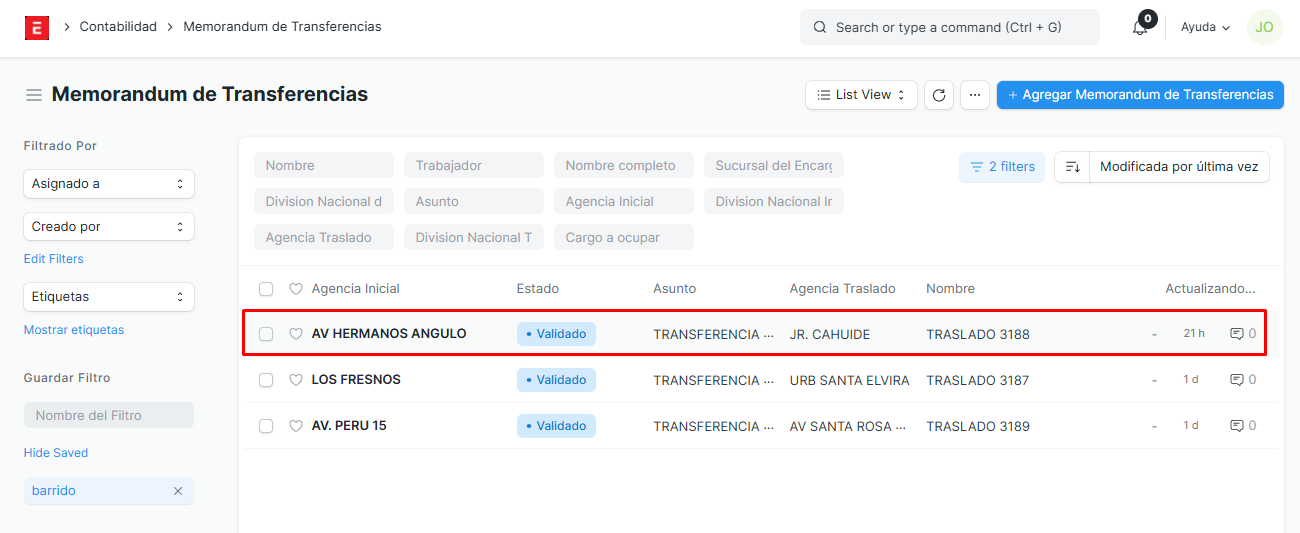
Task: Toggle the select-all header checkbox
Action: click(x=266, y=289)
